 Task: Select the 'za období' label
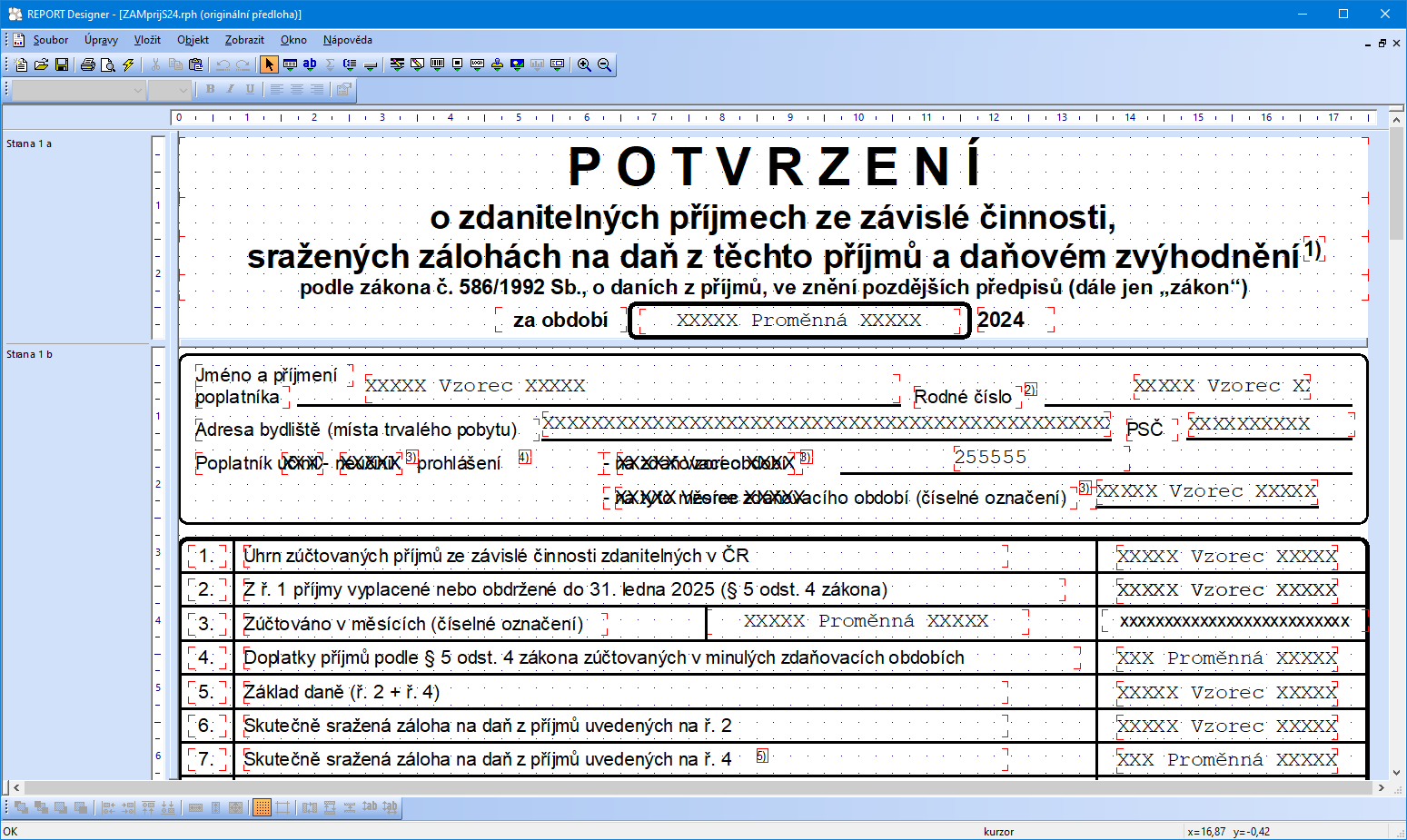(560, 320)
